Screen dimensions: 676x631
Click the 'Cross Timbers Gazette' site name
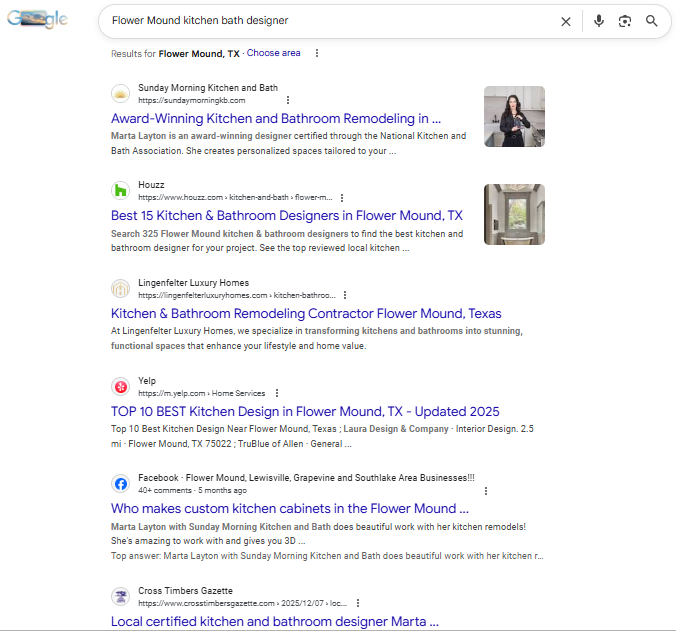185,591
